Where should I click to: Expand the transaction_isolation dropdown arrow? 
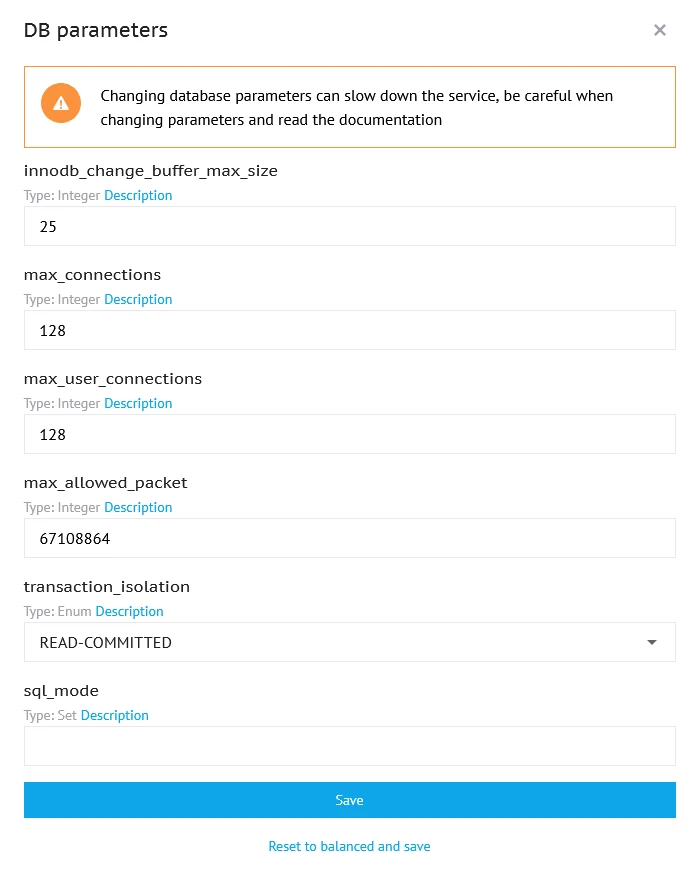652,642
